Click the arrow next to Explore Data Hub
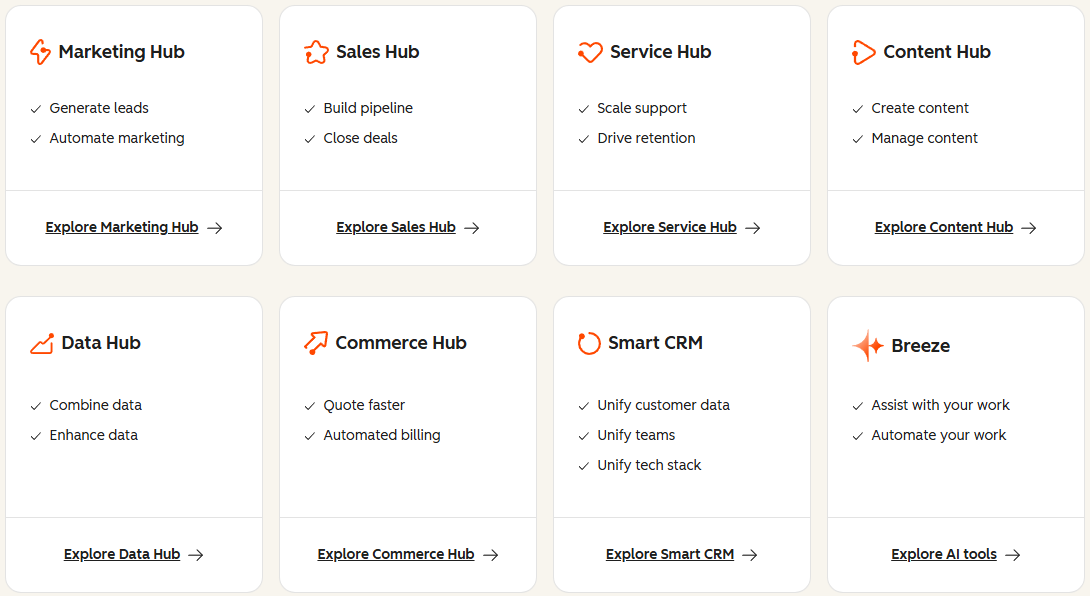 tap(196, 555)
